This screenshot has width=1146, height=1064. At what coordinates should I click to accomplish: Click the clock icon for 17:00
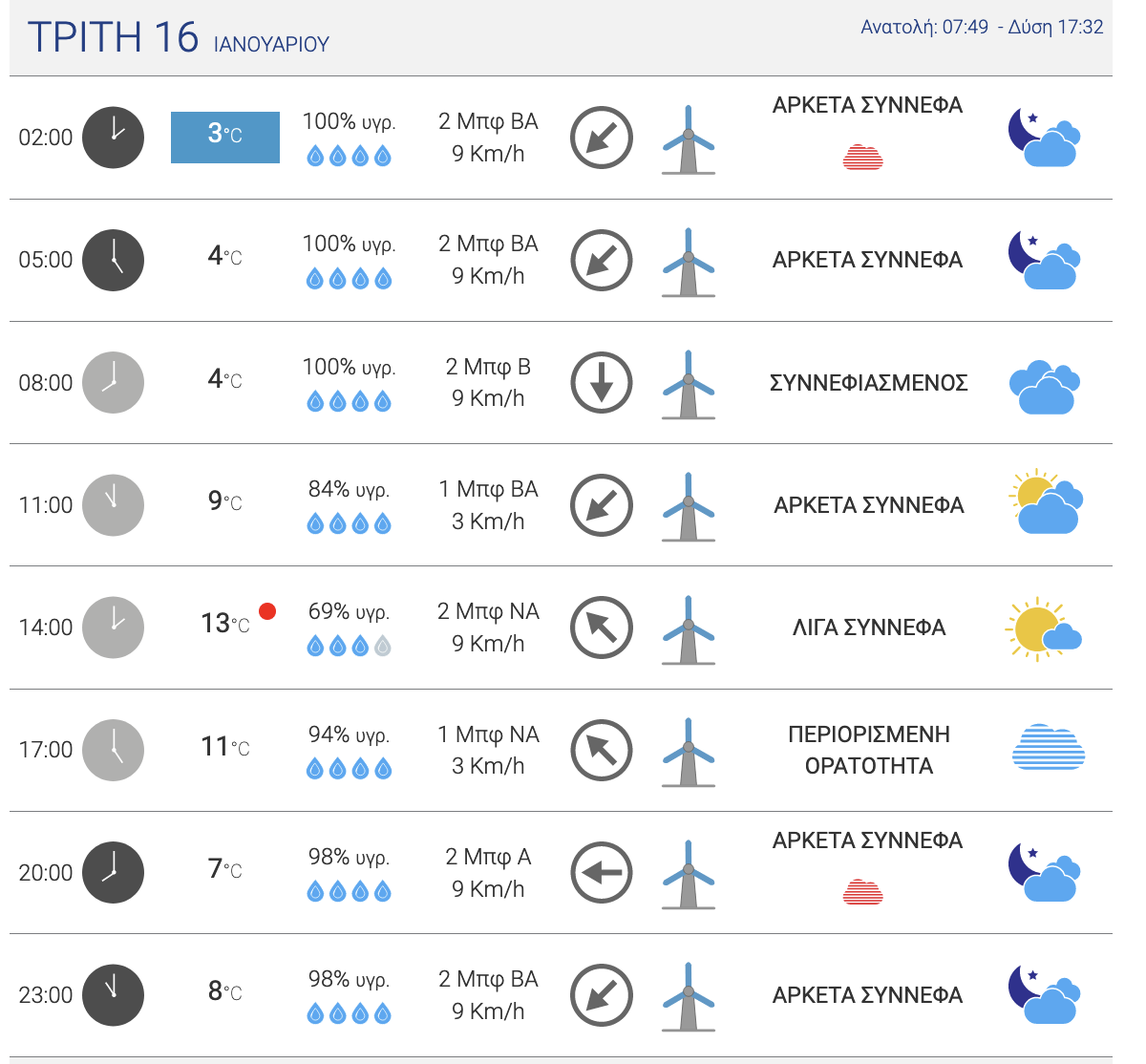[113, 750]
